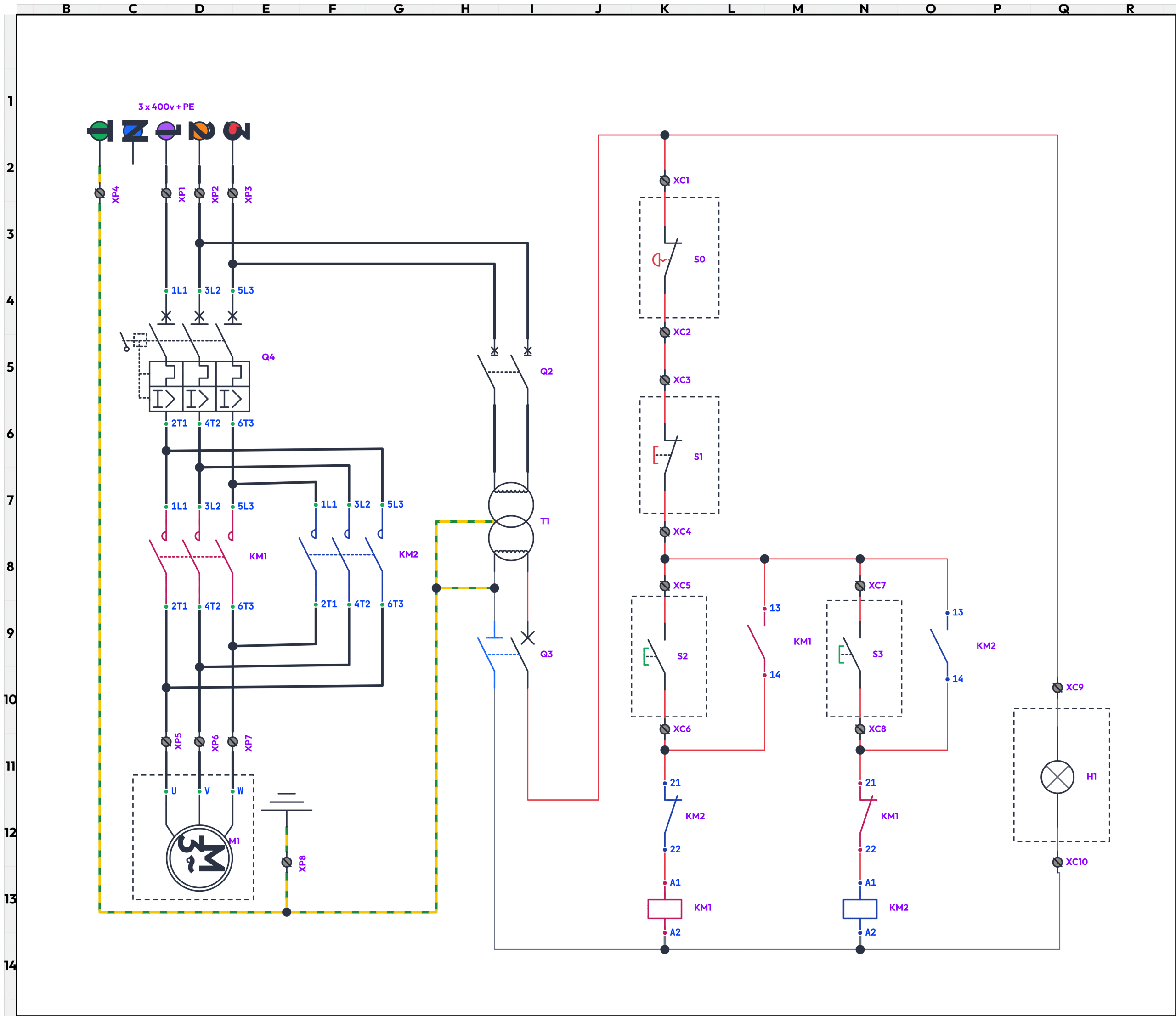Select the T1 transformer symbol
This screenshot has height=1016, width=1176.
pos(510,521)
